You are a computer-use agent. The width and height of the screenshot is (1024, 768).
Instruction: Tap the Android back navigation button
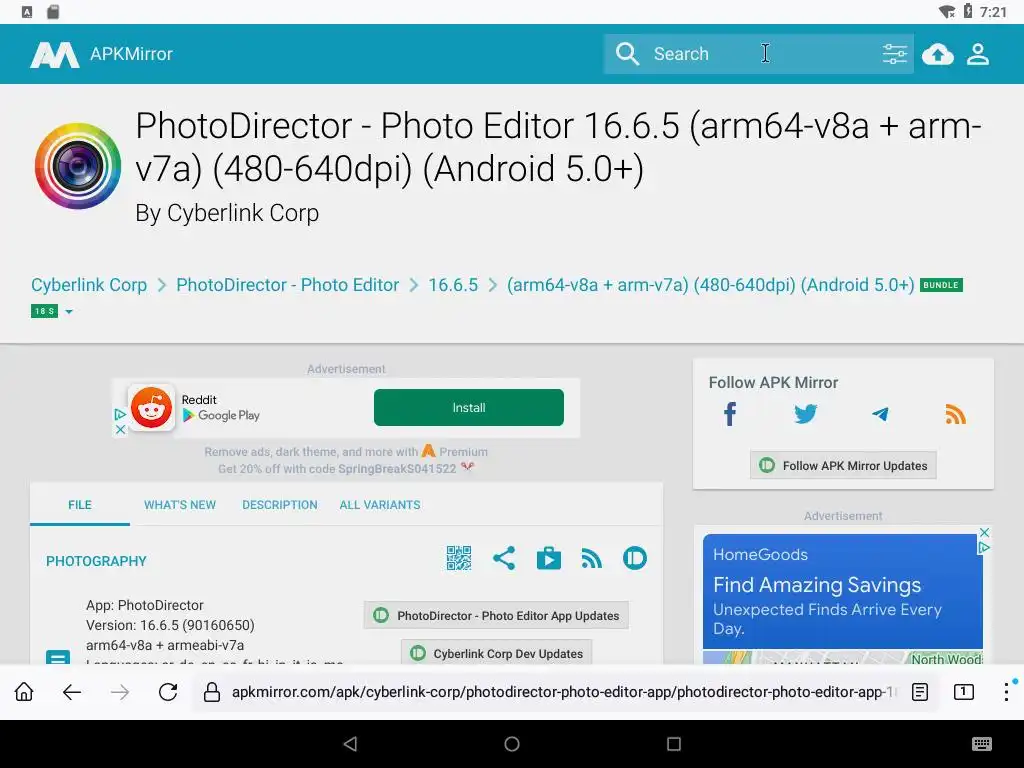[x=351, y=744]
